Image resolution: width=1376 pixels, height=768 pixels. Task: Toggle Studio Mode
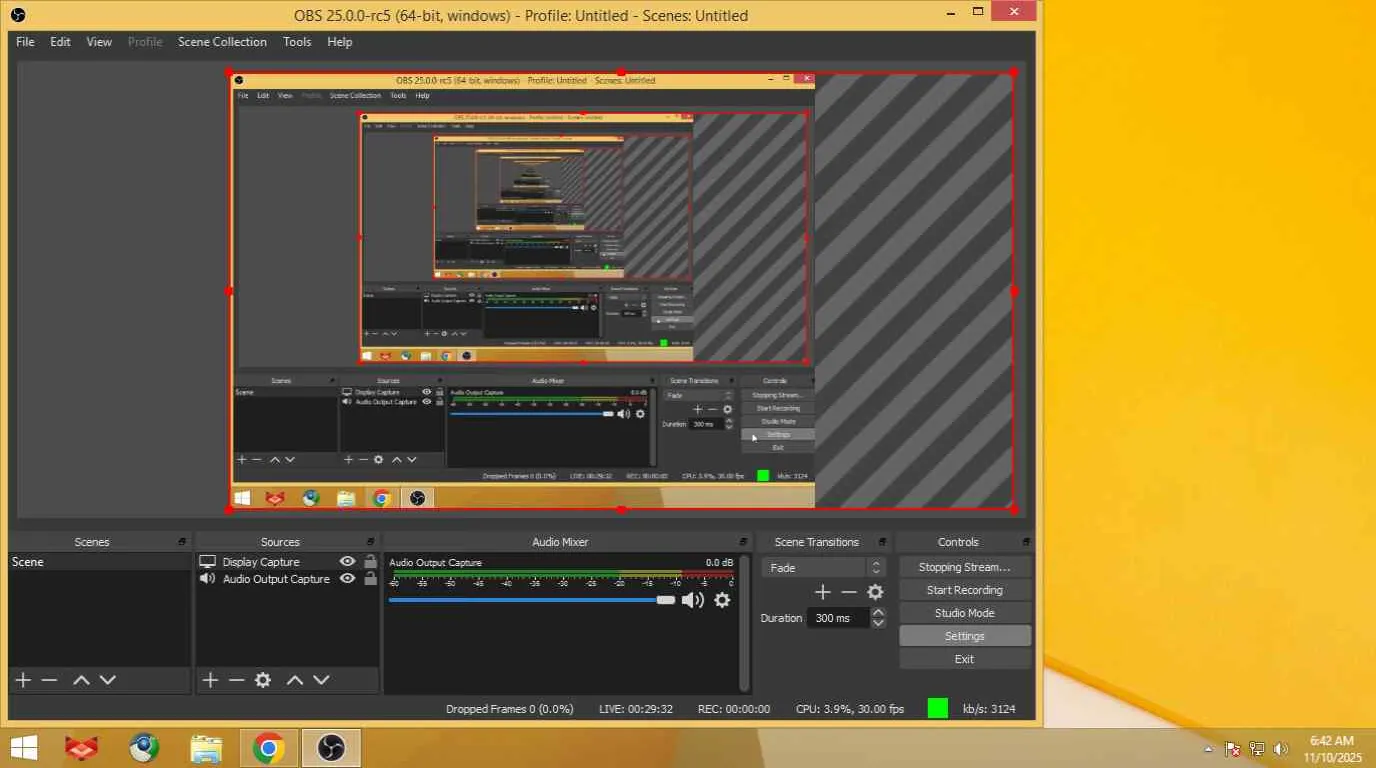[x=965, y=613]
